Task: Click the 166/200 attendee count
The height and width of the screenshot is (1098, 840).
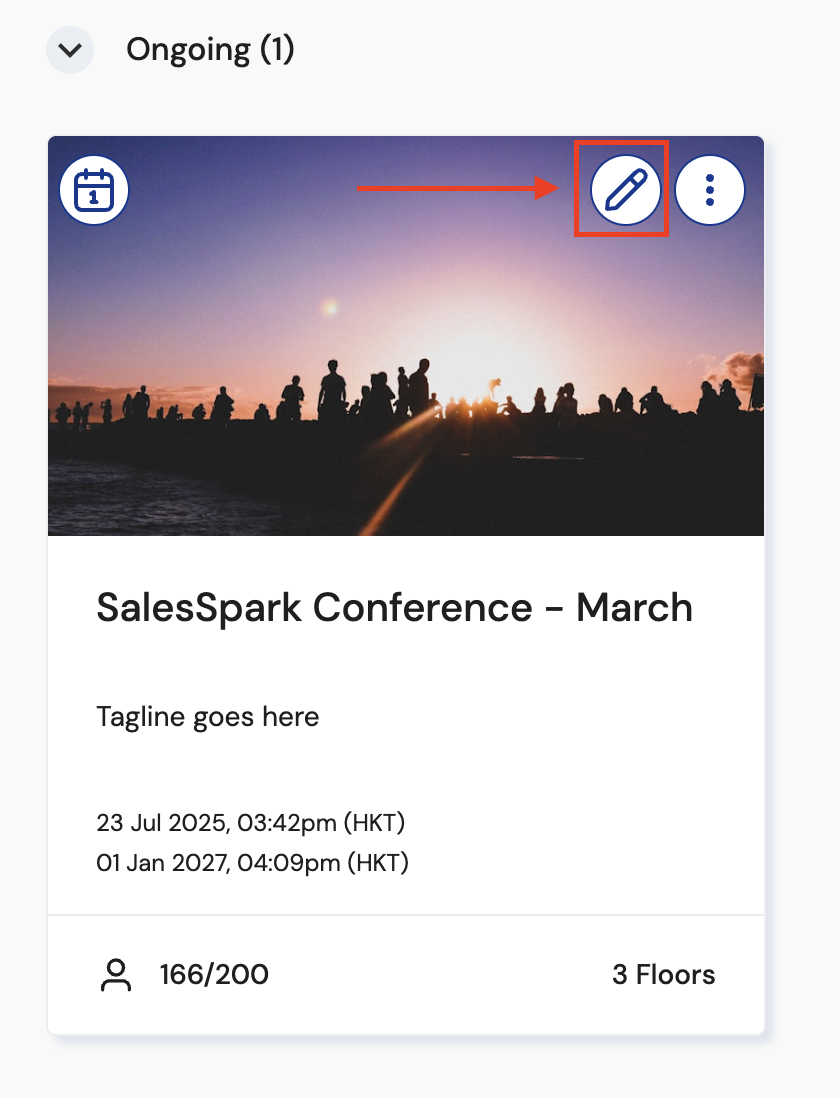Action: [x=214, y=975]
